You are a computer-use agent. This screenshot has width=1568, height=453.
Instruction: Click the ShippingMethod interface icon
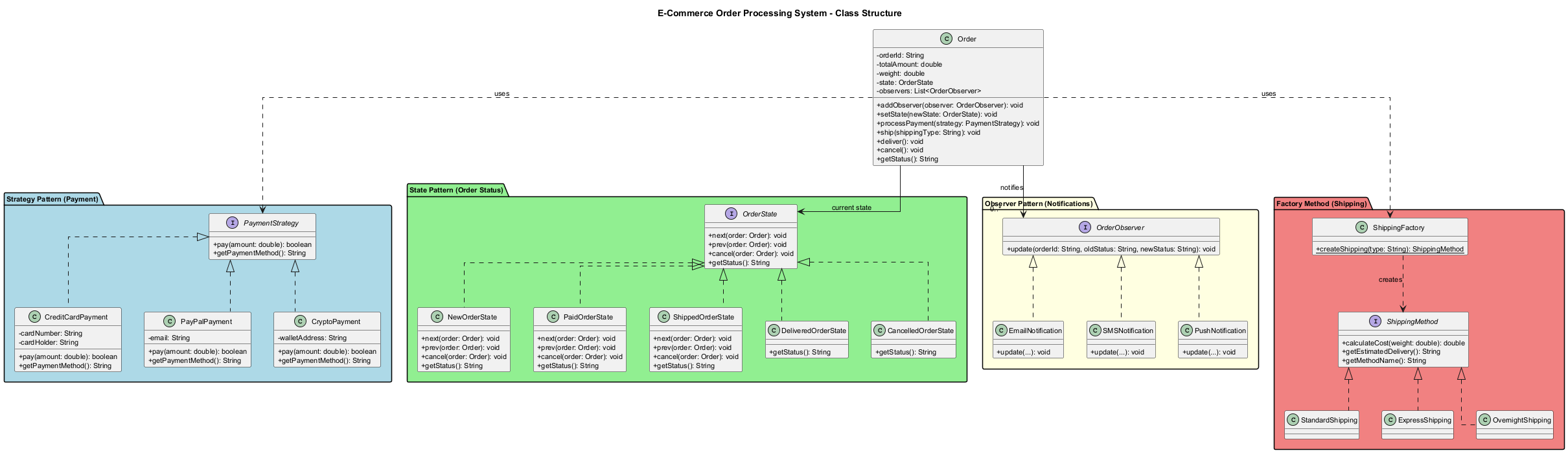pos(1375,321)
